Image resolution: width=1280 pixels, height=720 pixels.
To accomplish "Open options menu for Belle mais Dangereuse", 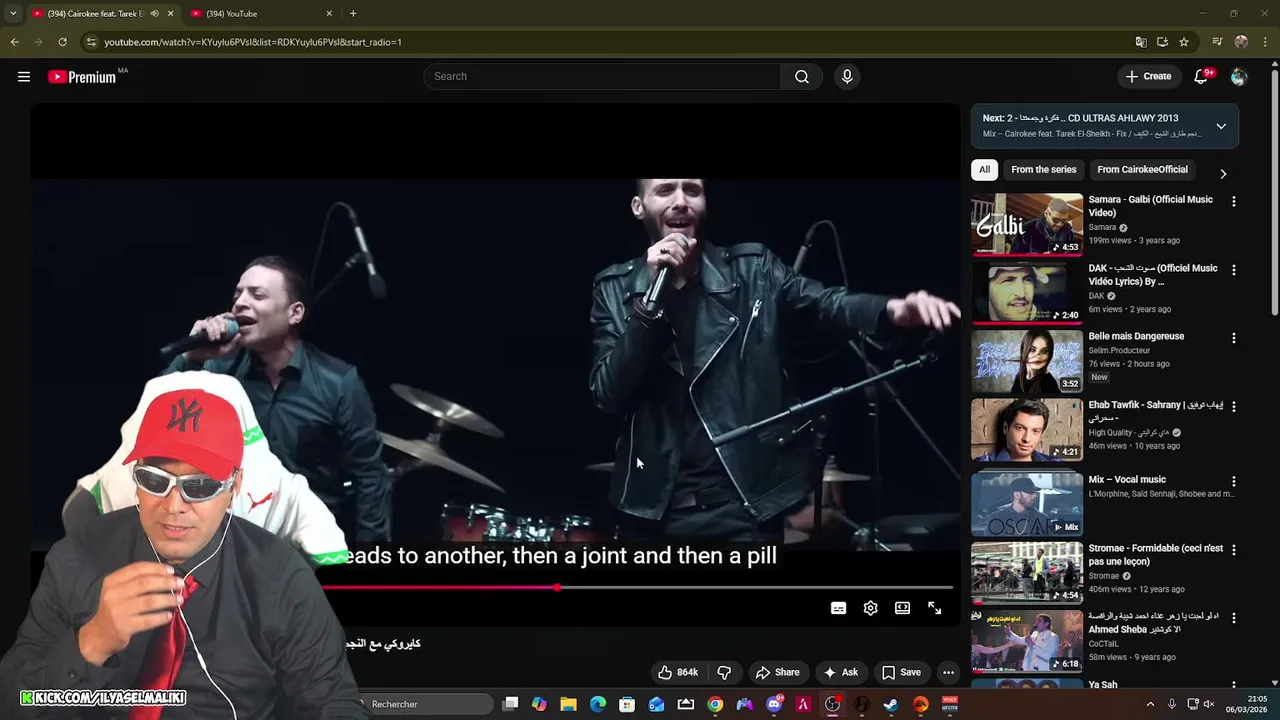I will (x=1233, y=338).
